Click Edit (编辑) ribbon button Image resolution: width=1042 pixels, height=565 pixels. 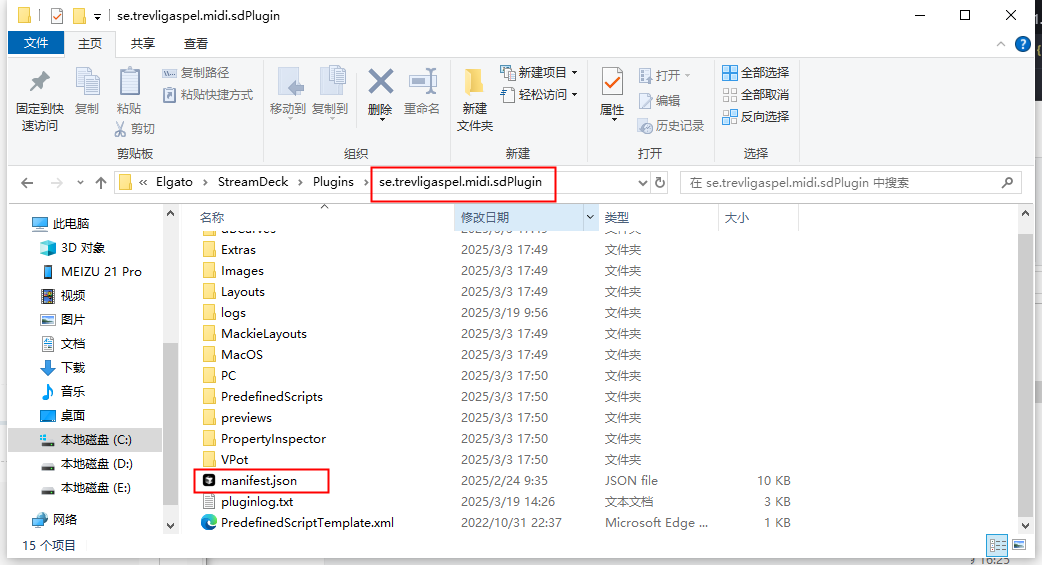click(x=659, y=100)
